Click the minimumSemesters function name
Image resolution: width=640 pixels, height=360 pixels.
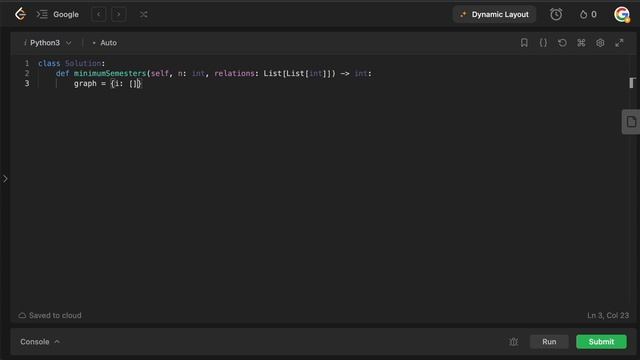pyautogui.click(x=110, y=73)
